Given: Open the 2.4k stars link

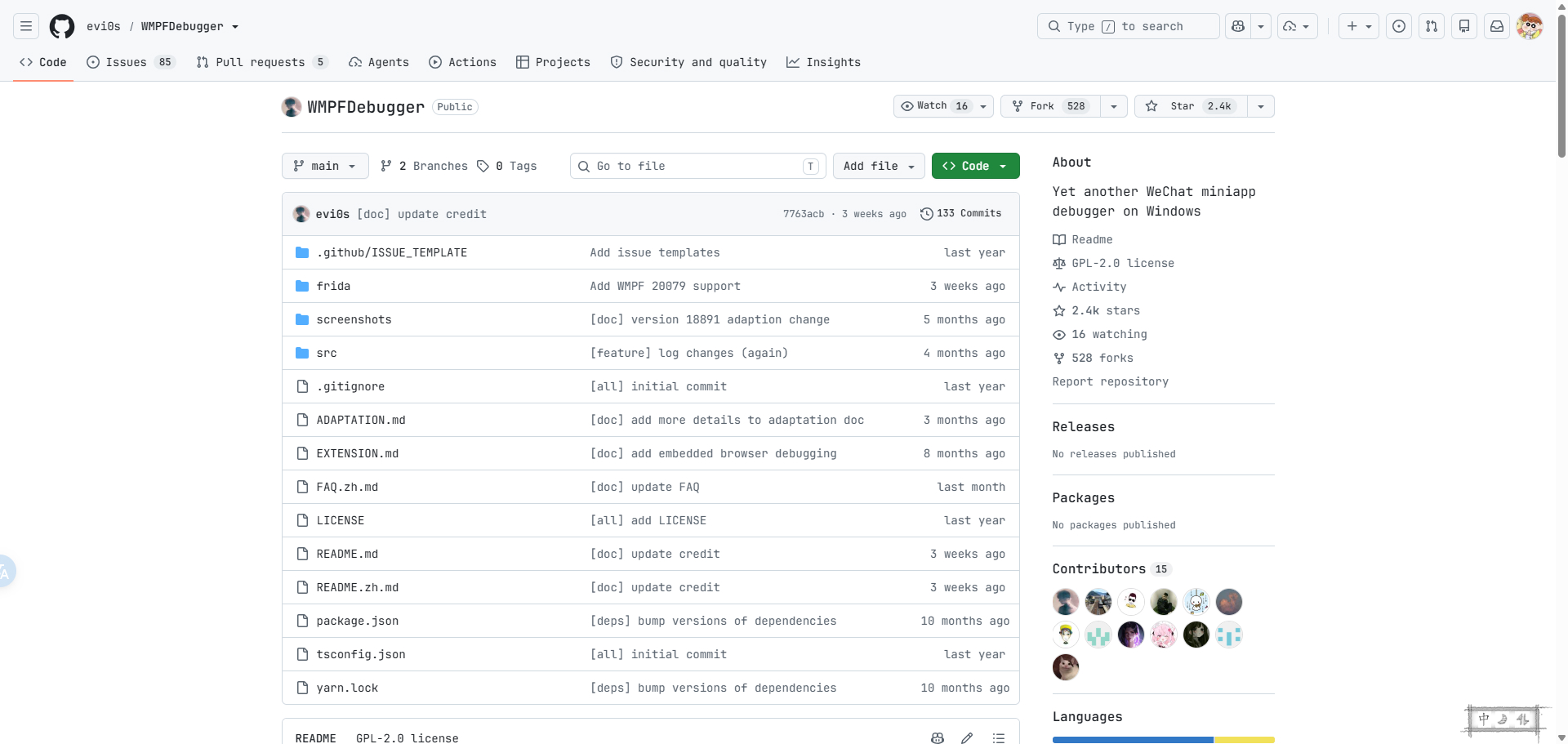Looking at the screenshot, I should pyautogui.click(x=1096, y=310).
